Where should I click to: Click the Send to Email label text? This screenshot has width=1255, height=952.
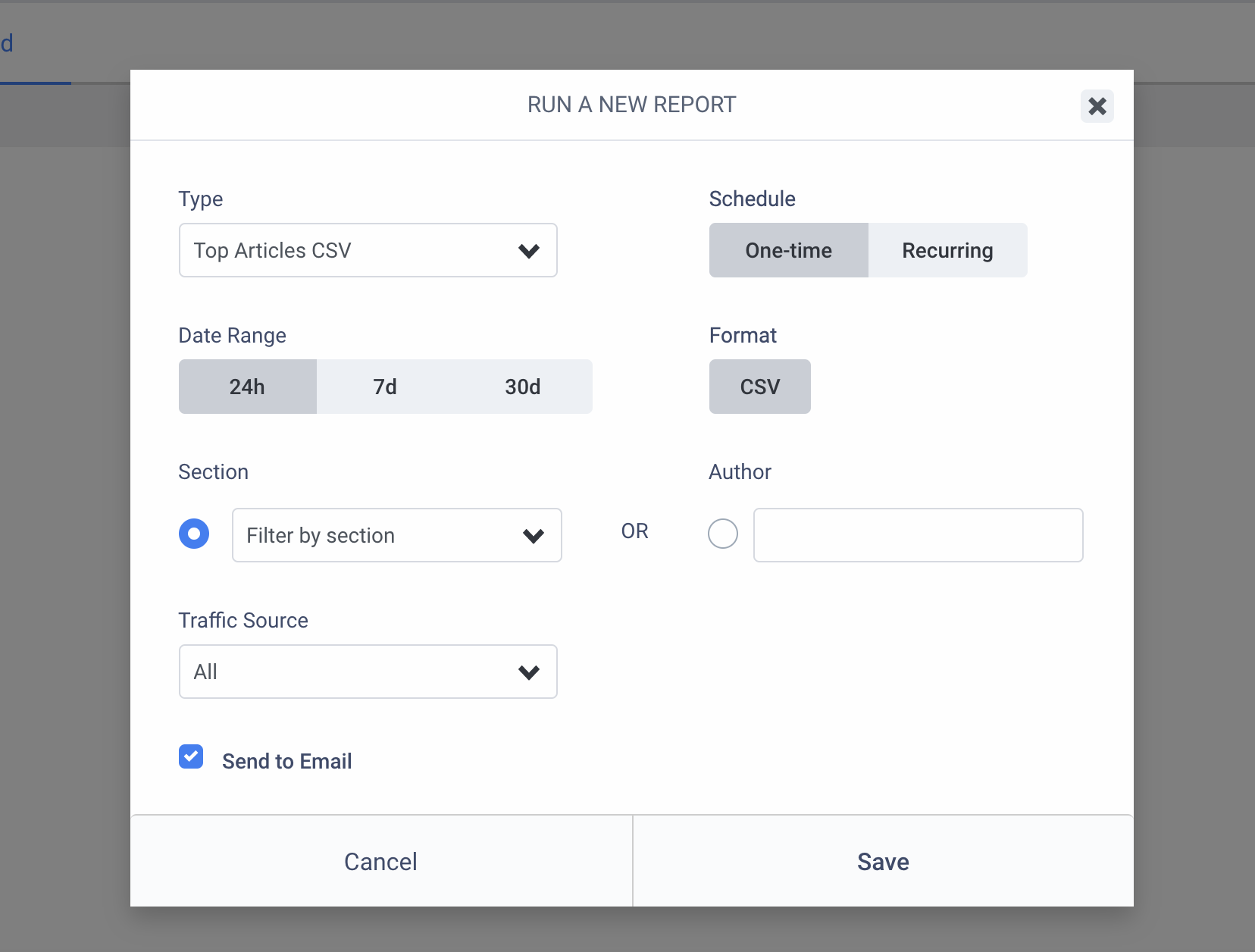tap(286, 761)
